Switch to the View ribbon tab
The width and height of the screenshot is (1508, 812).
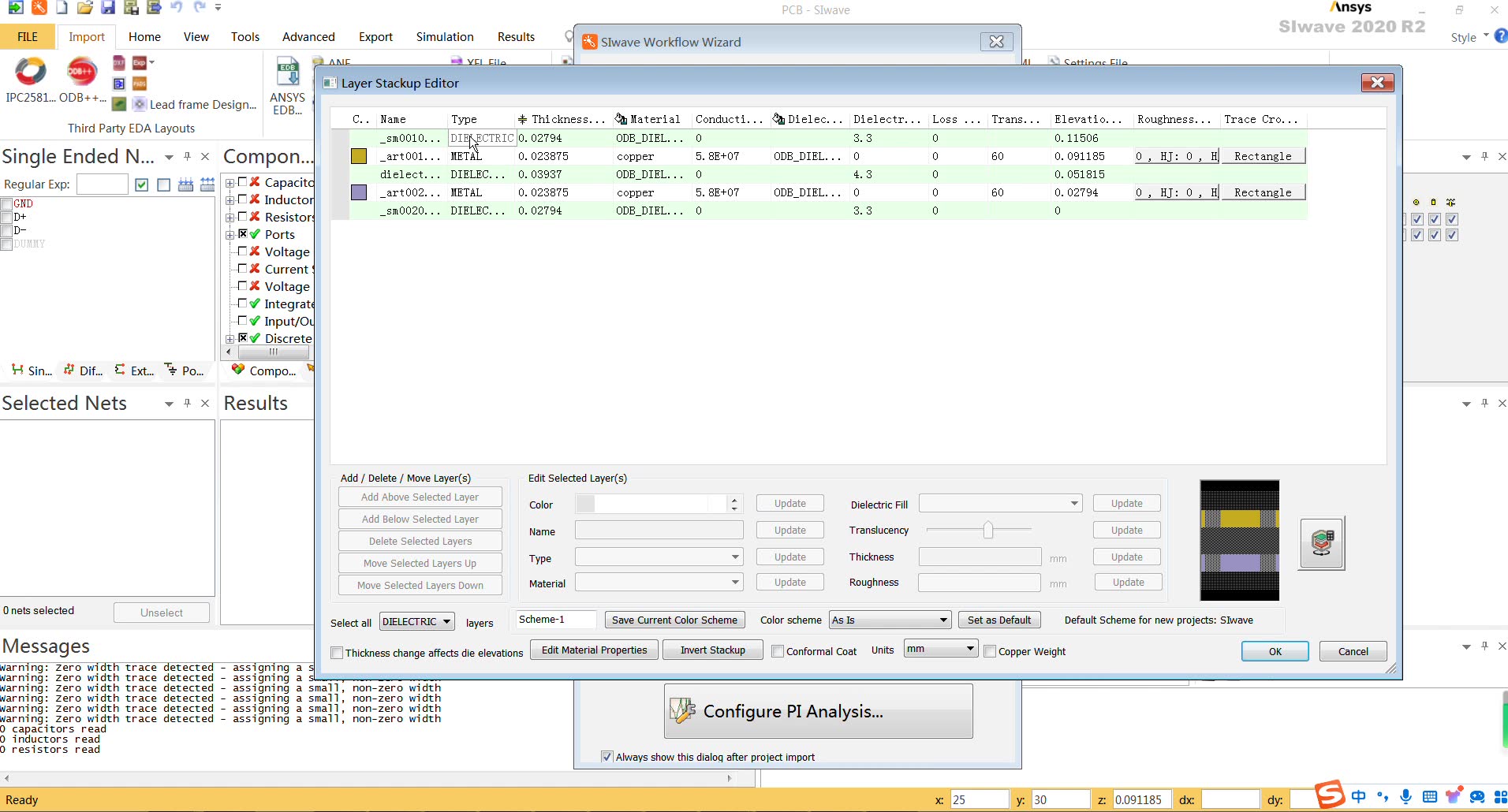pos(196,37)
